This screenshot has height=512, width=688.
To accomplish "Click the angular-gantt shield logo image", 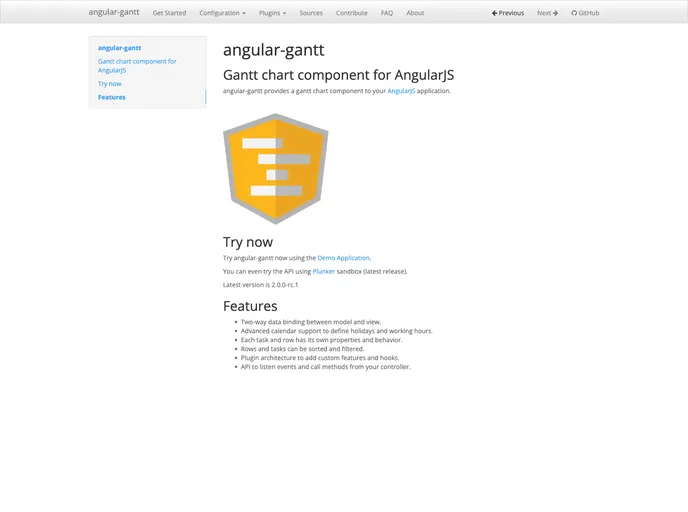I will (276, 169).
